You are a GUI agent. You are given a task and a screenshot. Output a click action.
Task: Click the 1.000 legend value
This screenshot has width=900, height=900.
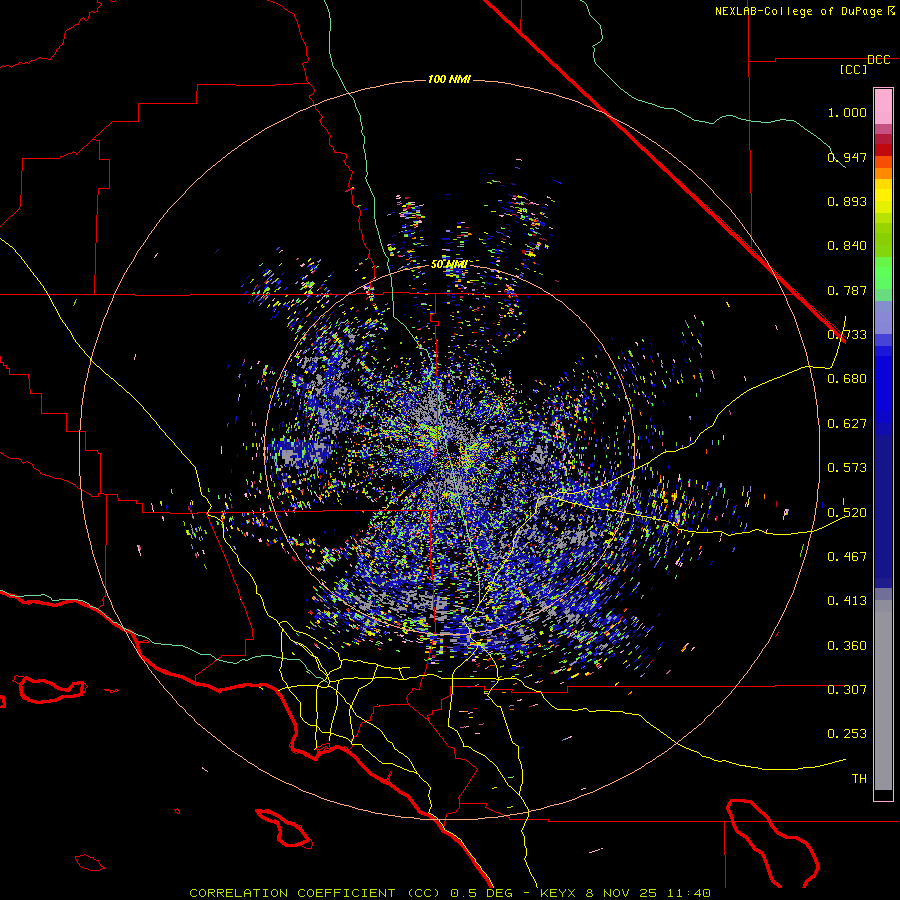847,112
